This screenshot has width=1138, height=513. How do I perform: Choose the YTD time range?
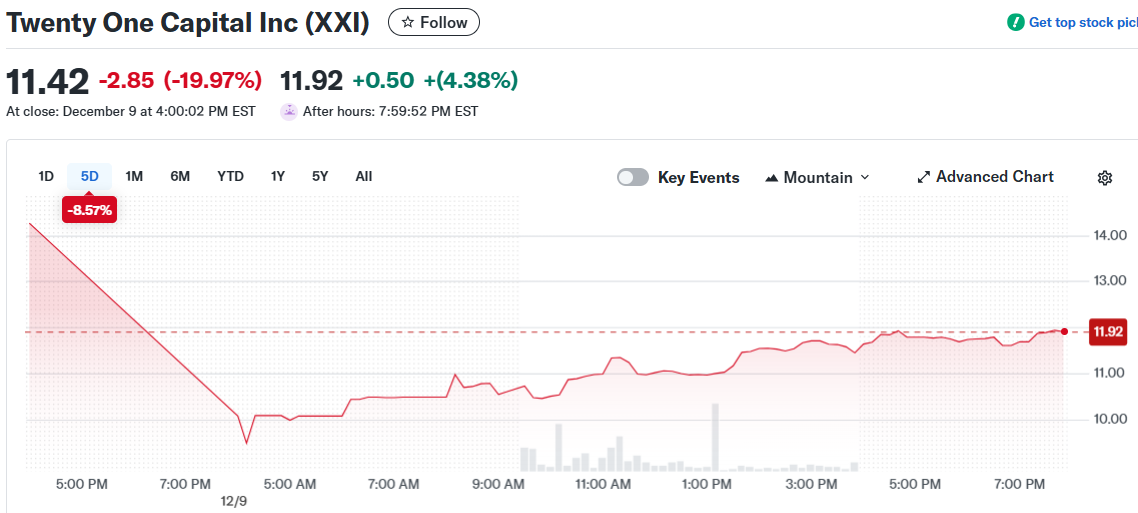[230, 176]
